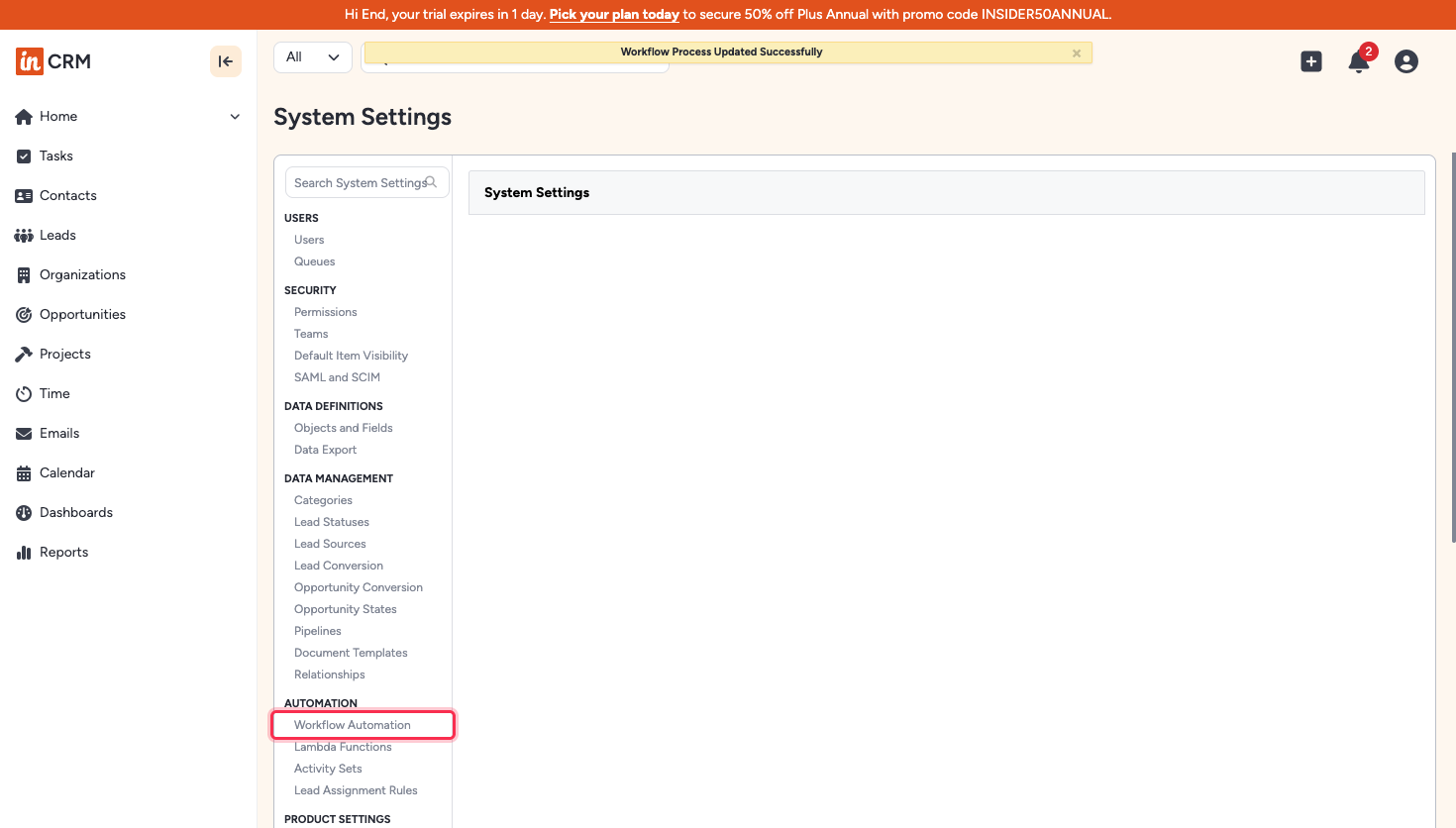Click the Reports bar chart icon
1456x828 pixels.
[x=24, y=553]
